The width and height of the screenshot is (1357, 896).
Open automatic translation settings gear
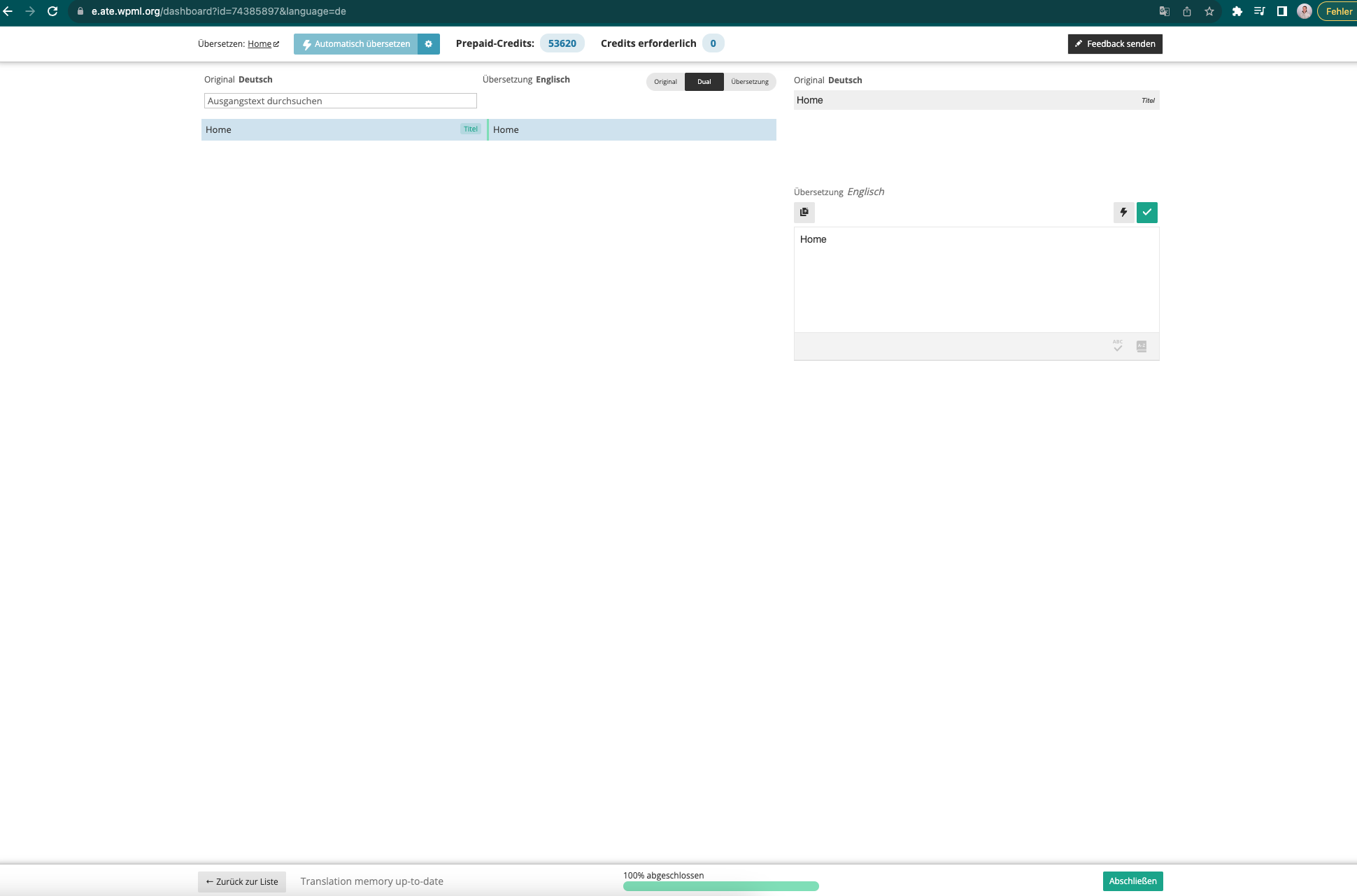point(429,44)
